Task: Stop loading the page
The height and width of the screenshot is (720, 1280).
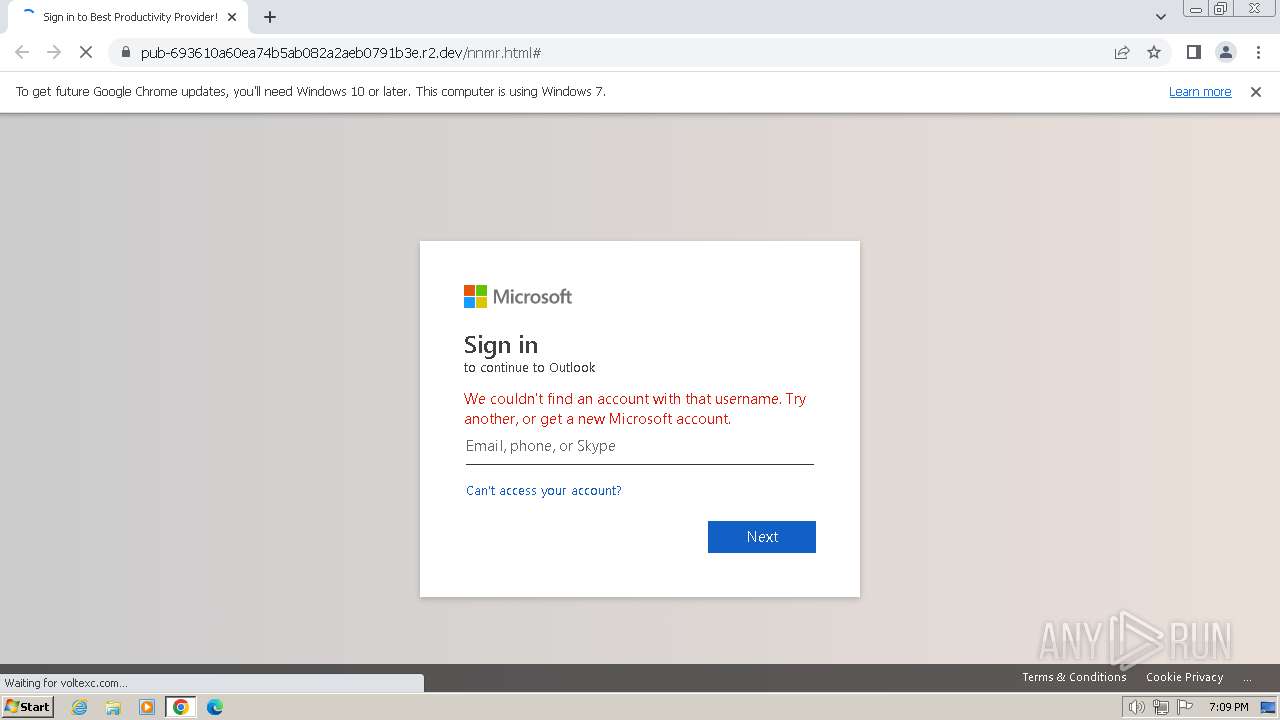Action: click(x=86, y=52)
